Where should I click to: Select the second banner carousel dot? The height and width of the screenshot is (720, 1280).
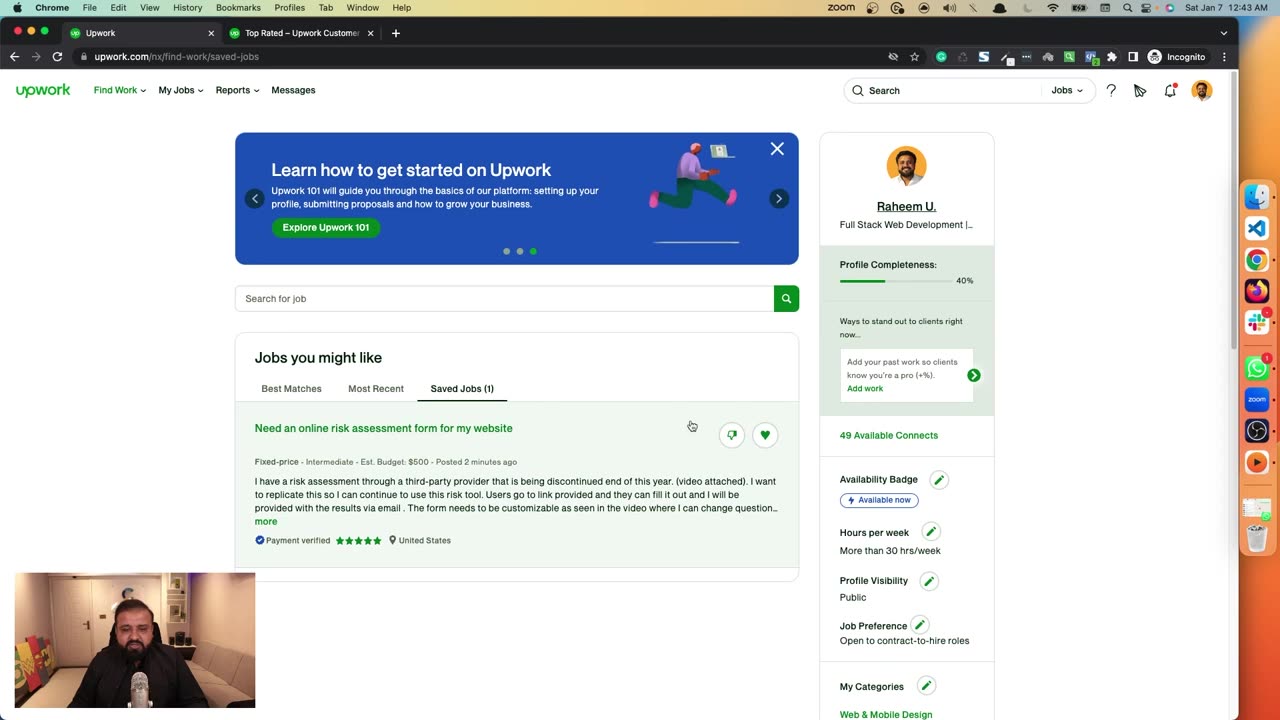(x=520, y=251)
